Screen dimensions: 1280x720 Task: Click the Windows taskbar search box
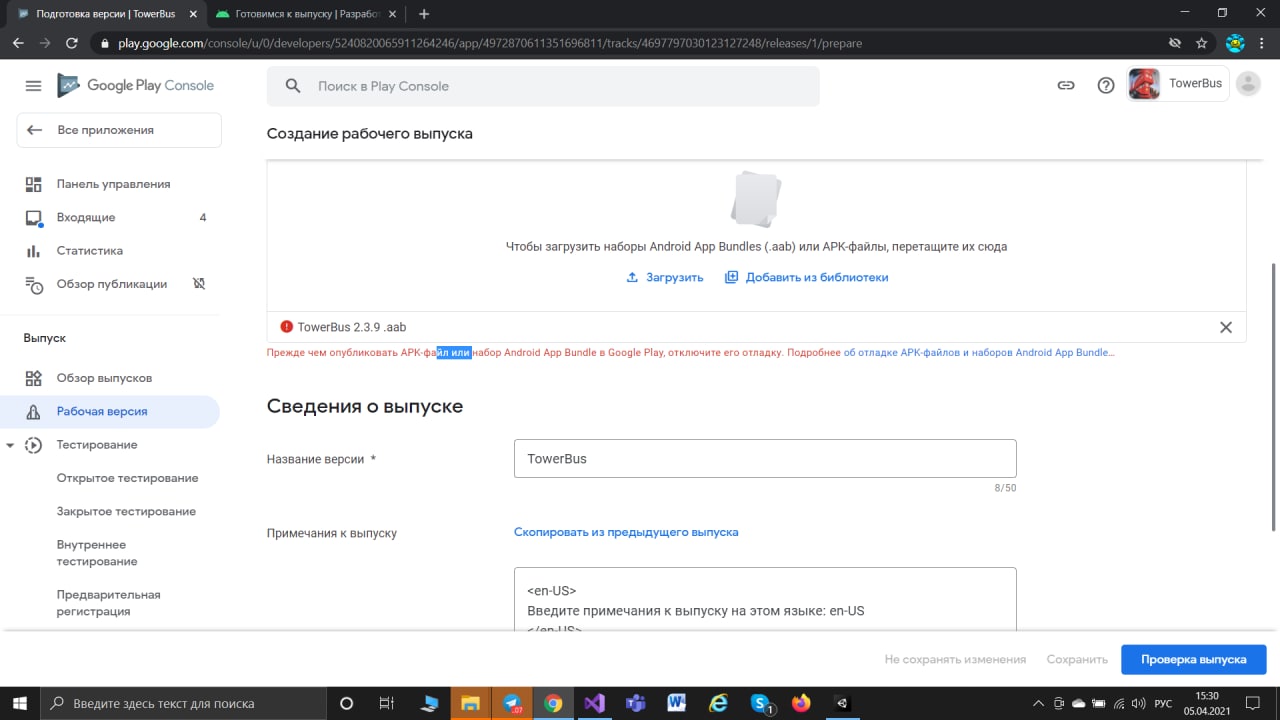point(183,703)
